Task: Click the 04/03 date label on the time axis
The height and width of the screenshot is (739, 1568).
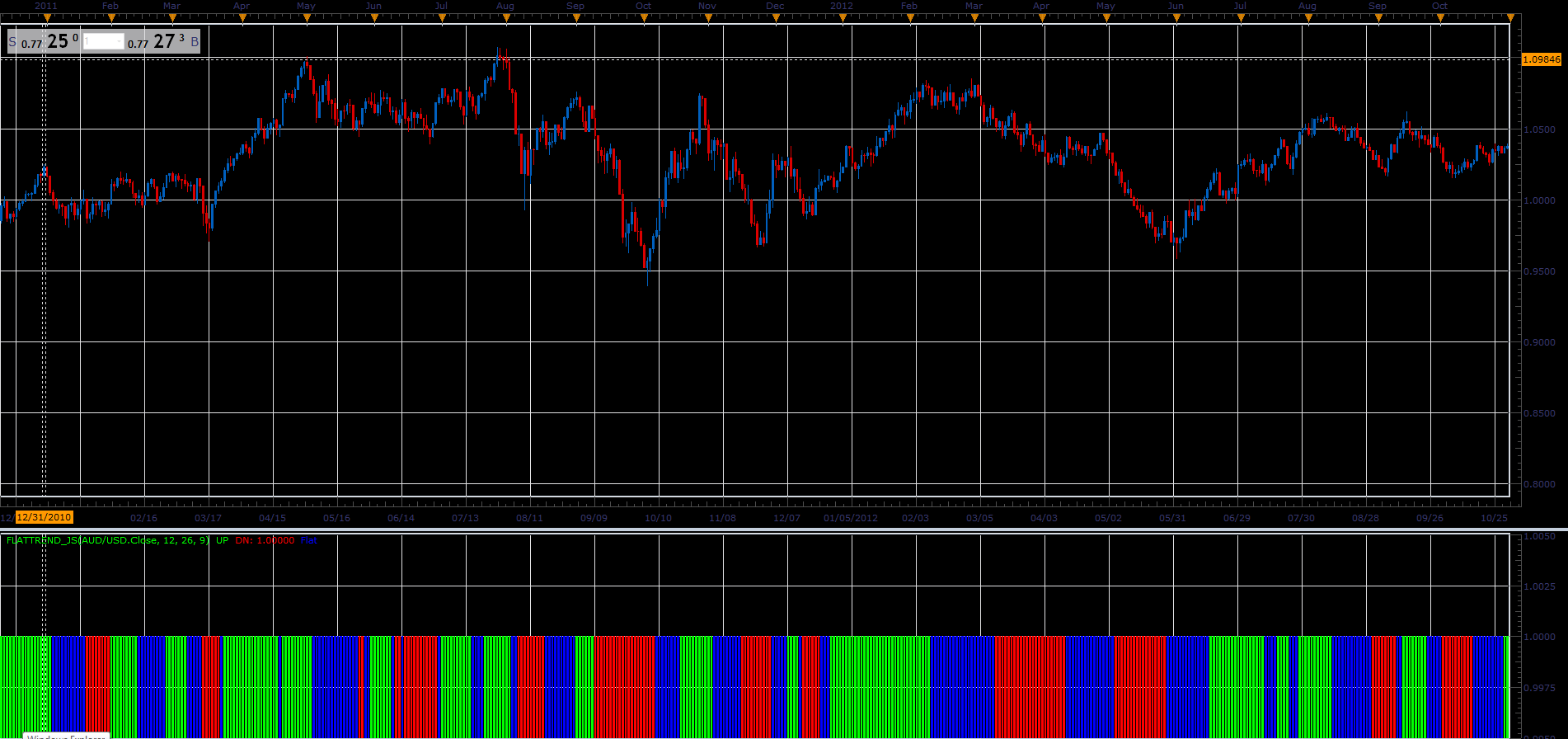Action: point(1044,518)
